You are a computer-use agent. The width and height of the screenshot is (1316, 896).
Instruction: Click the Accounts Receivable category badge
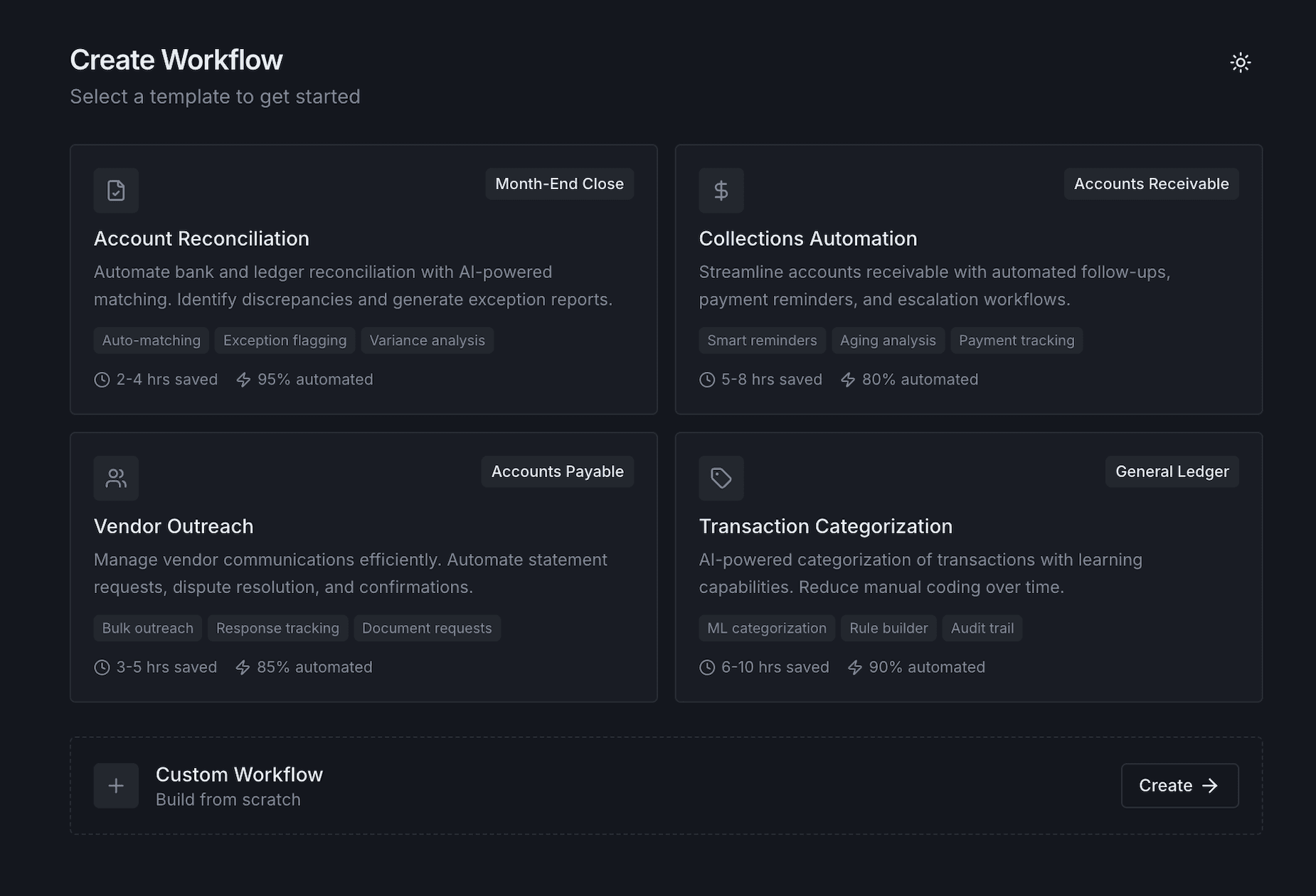click(1151, 184)
